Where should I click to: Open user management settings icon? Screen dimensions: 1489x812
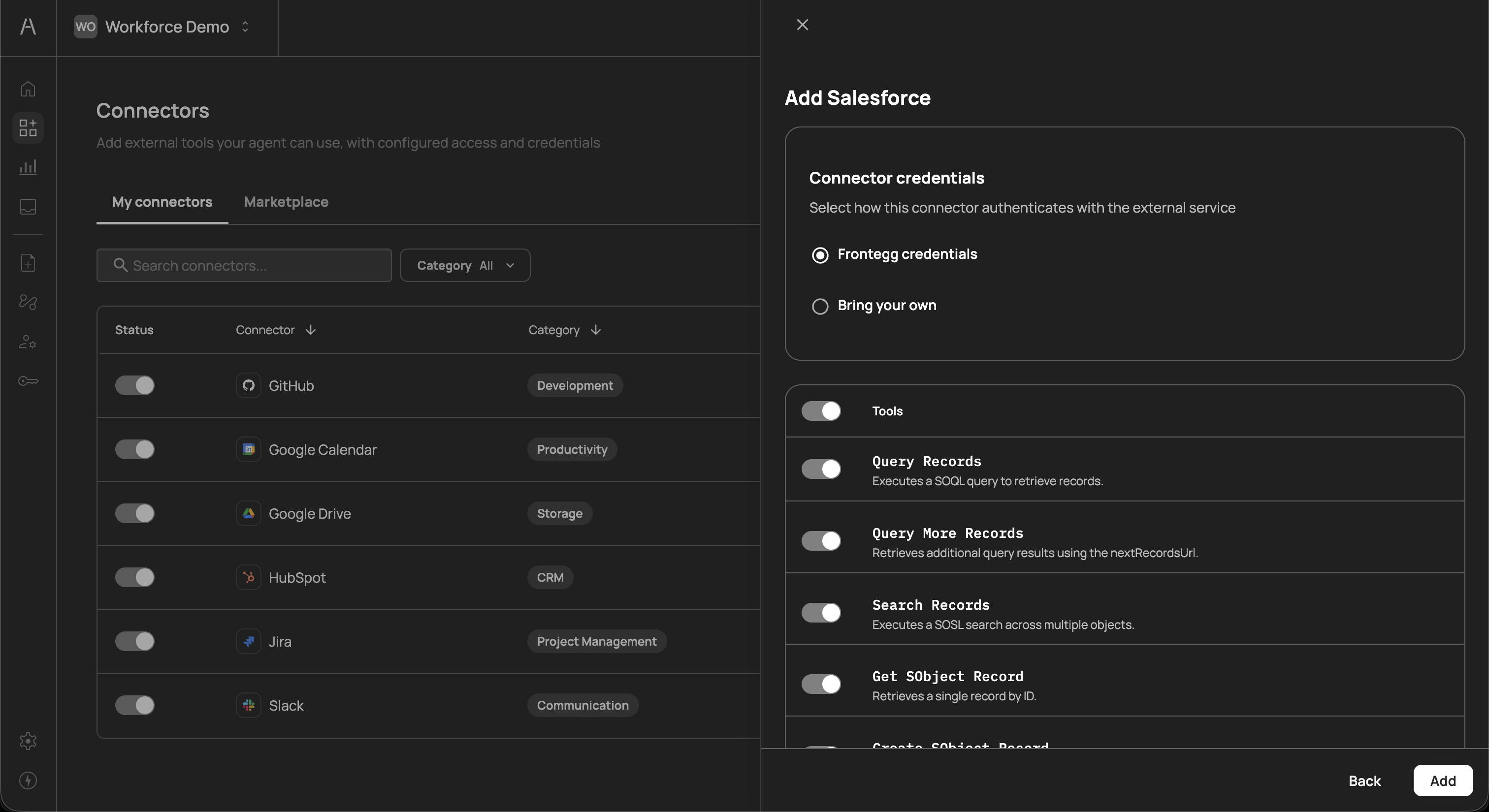tap(27, 342)
